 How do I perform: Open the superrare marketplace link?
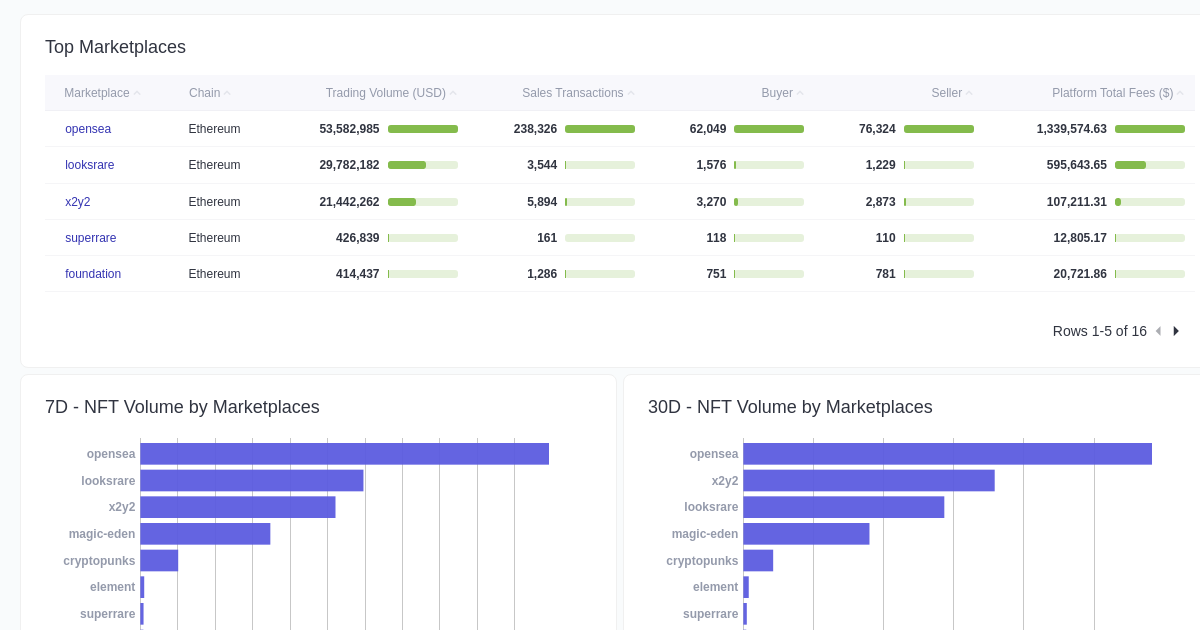(x=90, y=238)
